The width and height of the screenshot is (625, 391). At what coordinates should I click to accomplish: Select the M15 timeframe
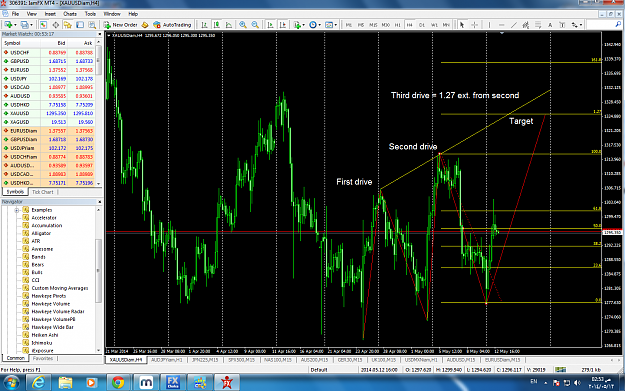(373, 25)
